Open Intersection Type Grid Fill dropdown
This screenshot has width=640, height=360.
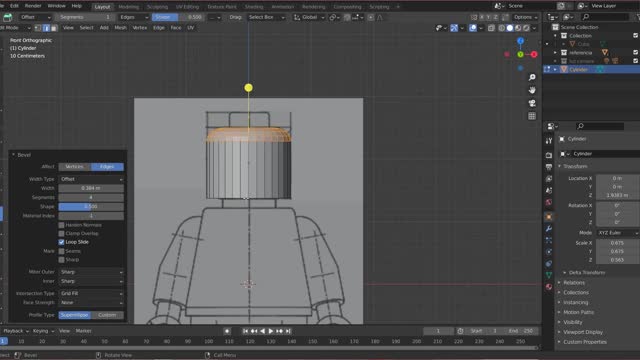[x=91, y=293]
